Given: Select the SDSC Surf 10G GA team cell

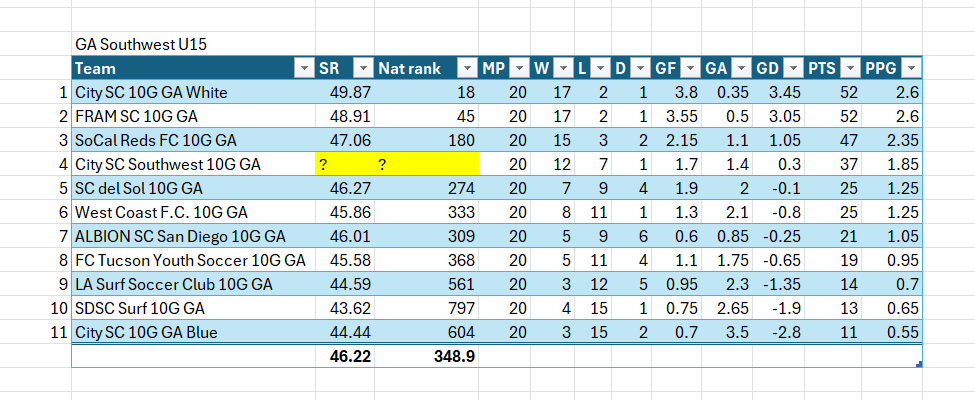Looking at the screenshot, I should click(192, 308).
